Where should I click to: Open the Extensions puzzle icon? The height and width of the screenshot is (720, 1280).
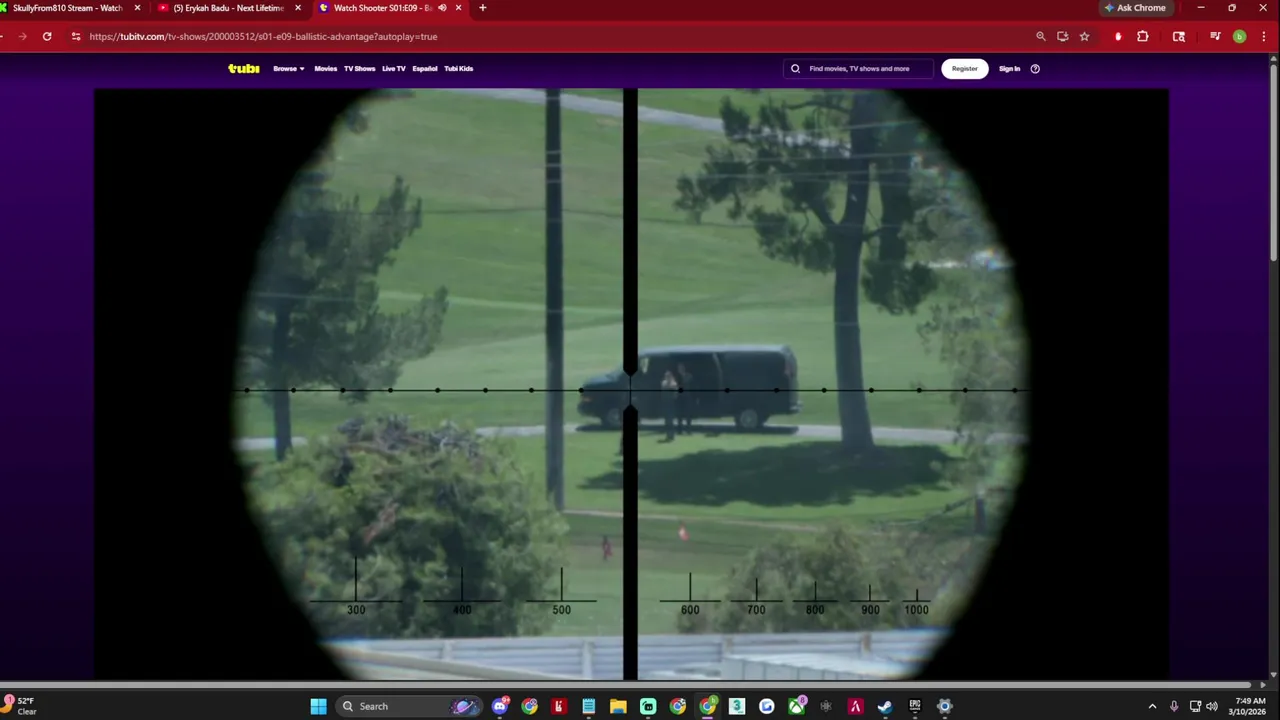pos(1143,36)
